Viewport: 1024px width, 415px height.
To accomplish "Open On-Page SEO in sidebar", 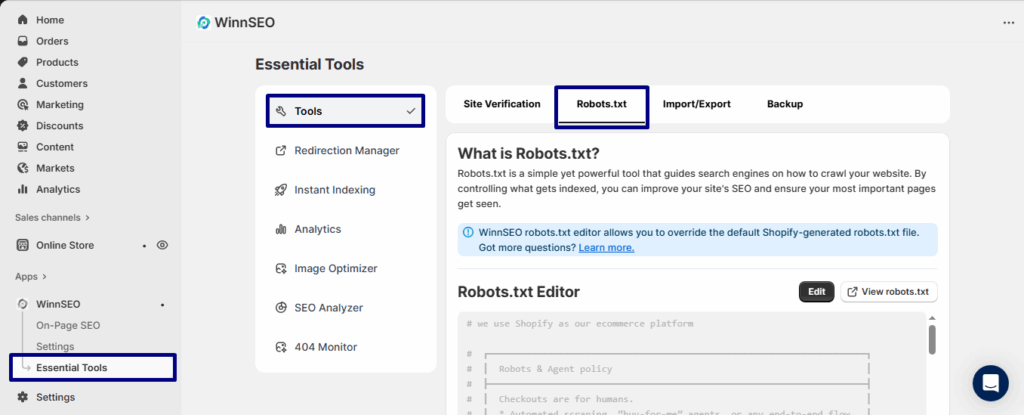I will click(68, 325).
